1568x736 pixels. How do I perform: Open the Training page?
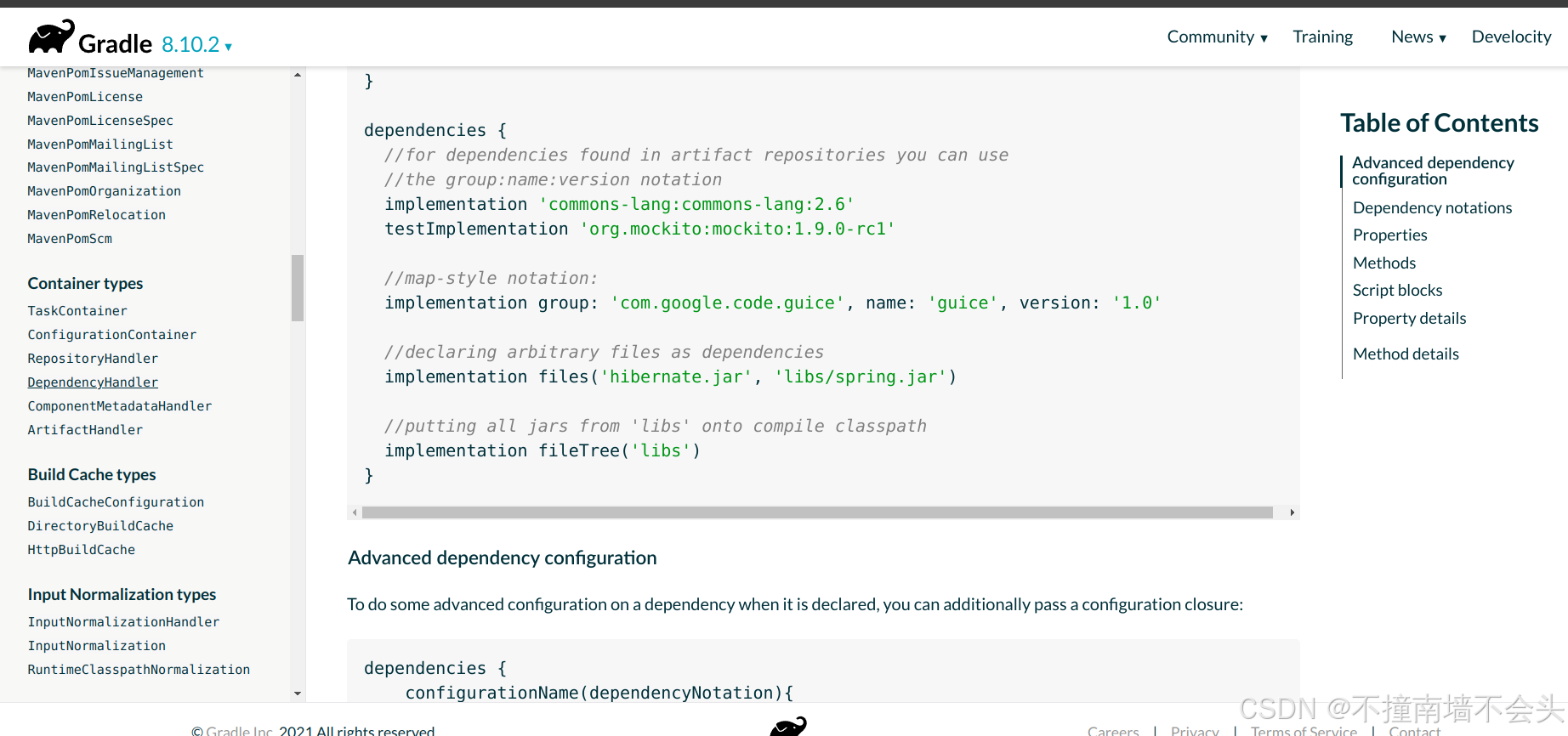click(1322, 37)
